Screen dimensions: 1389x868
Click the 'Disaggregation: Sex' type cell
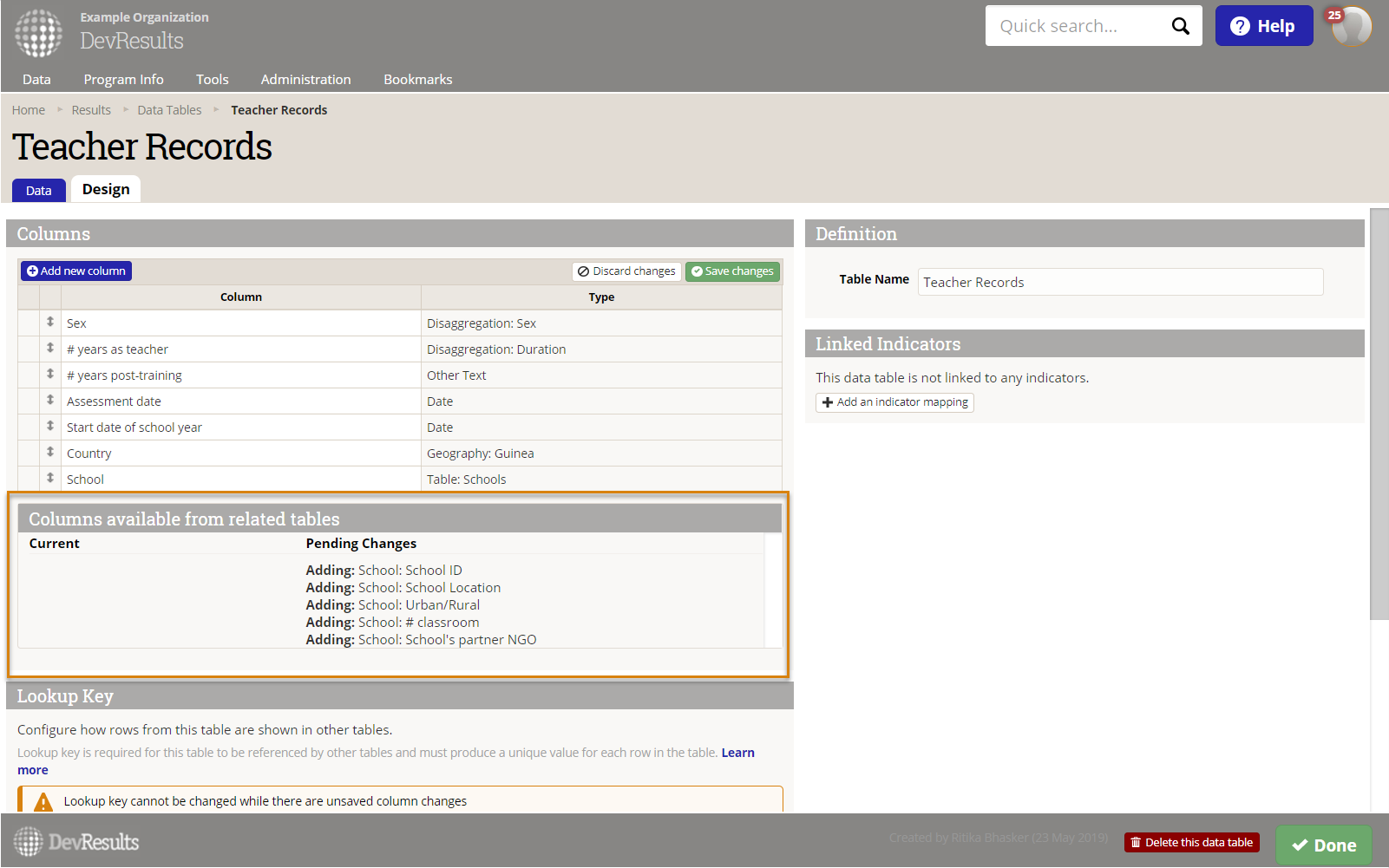click(601, 323)
